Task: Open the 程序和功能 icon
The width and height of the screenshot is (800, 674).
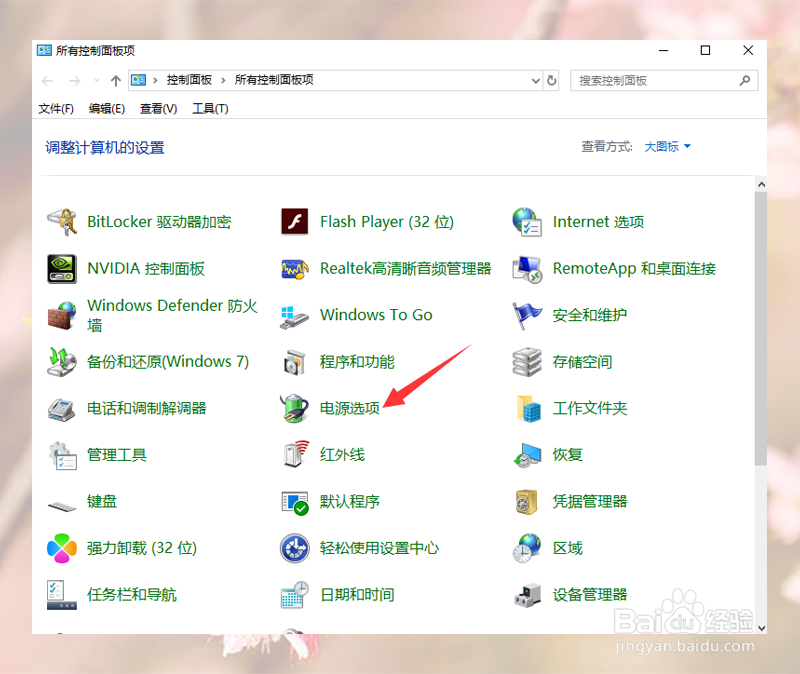Action: (x=294, y=362)
